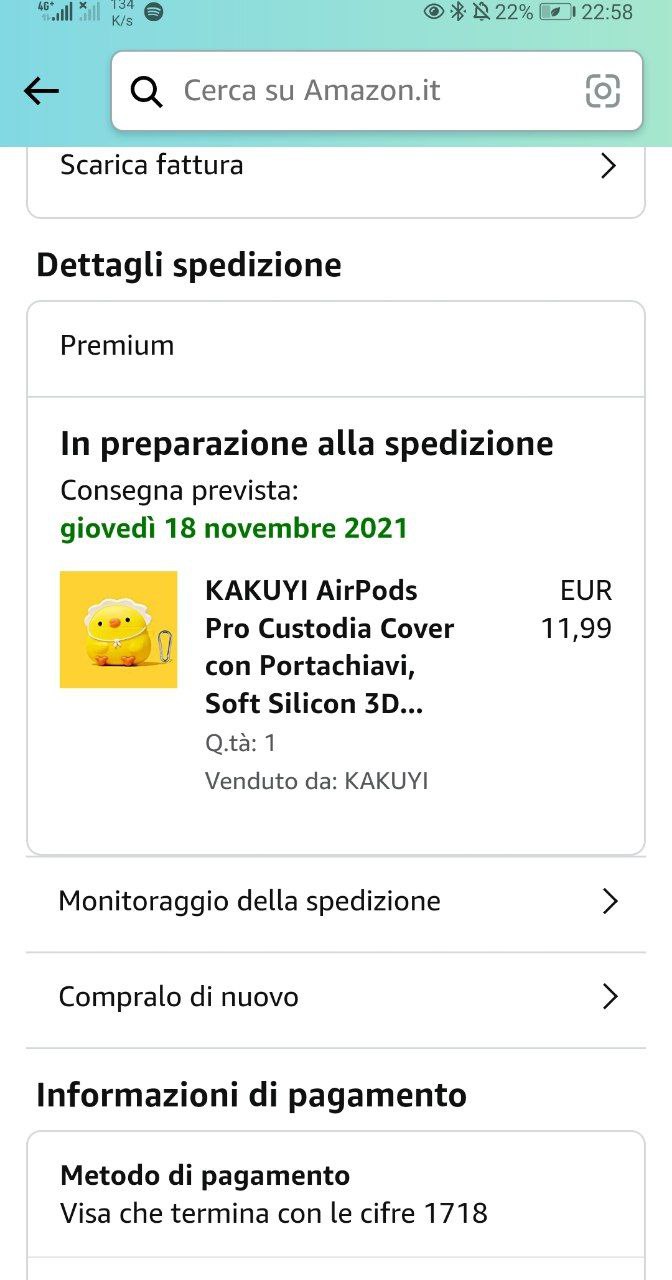Tap the yellow chick product thumbnail

coord(118,629)
